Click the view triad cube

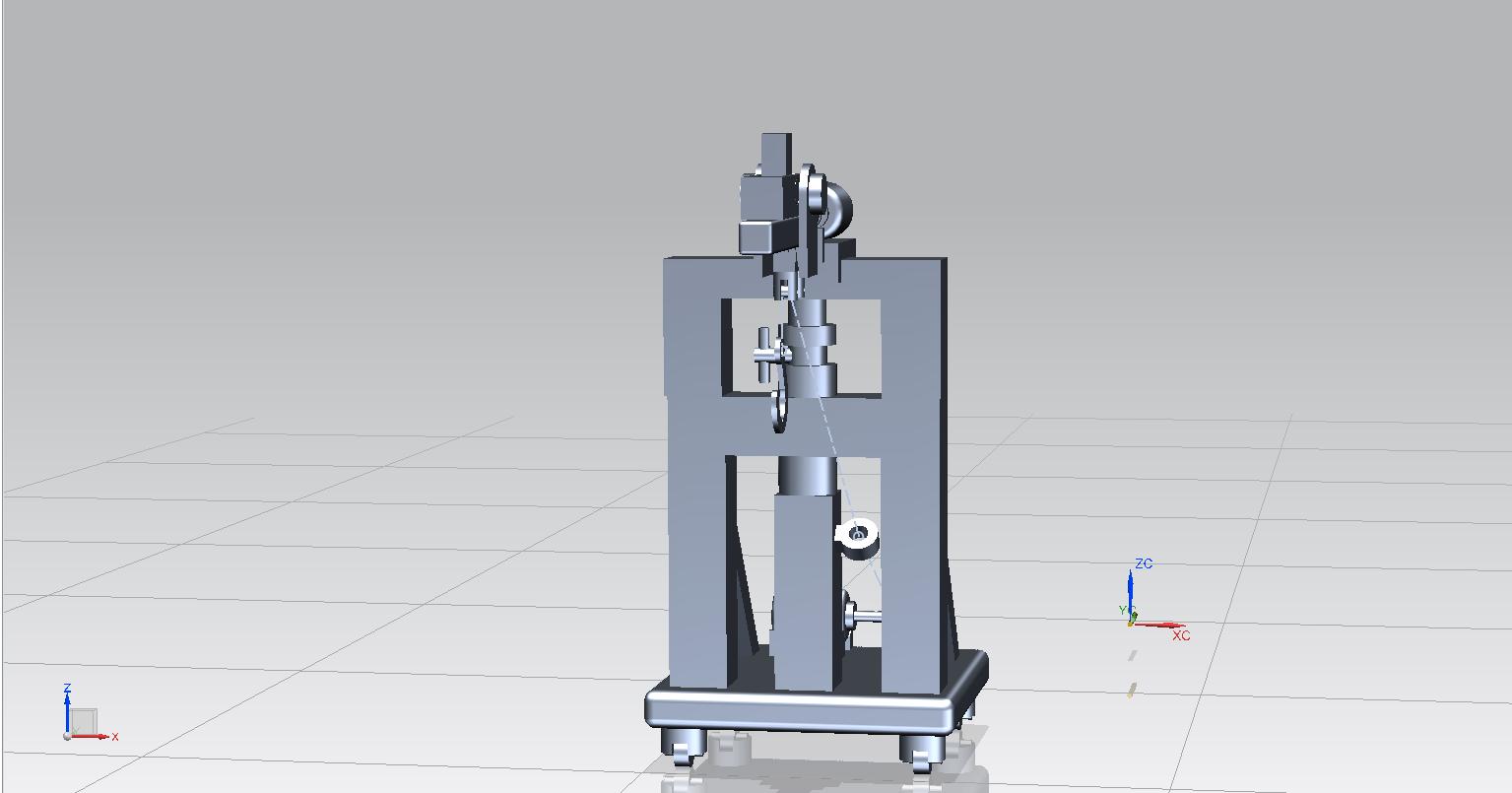click(x=83, y=721)
